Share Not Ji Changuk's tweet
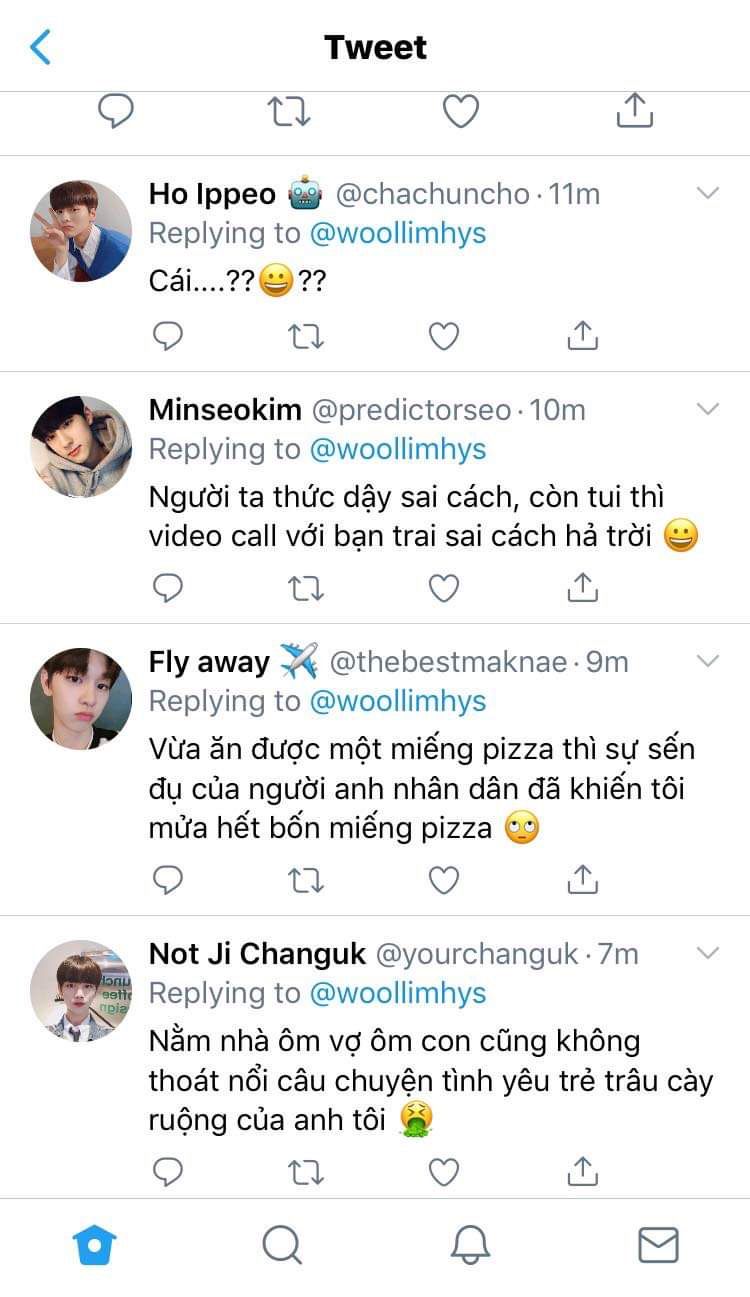Viewport: 750px width, 1297px height. [x=582, y=1171]
